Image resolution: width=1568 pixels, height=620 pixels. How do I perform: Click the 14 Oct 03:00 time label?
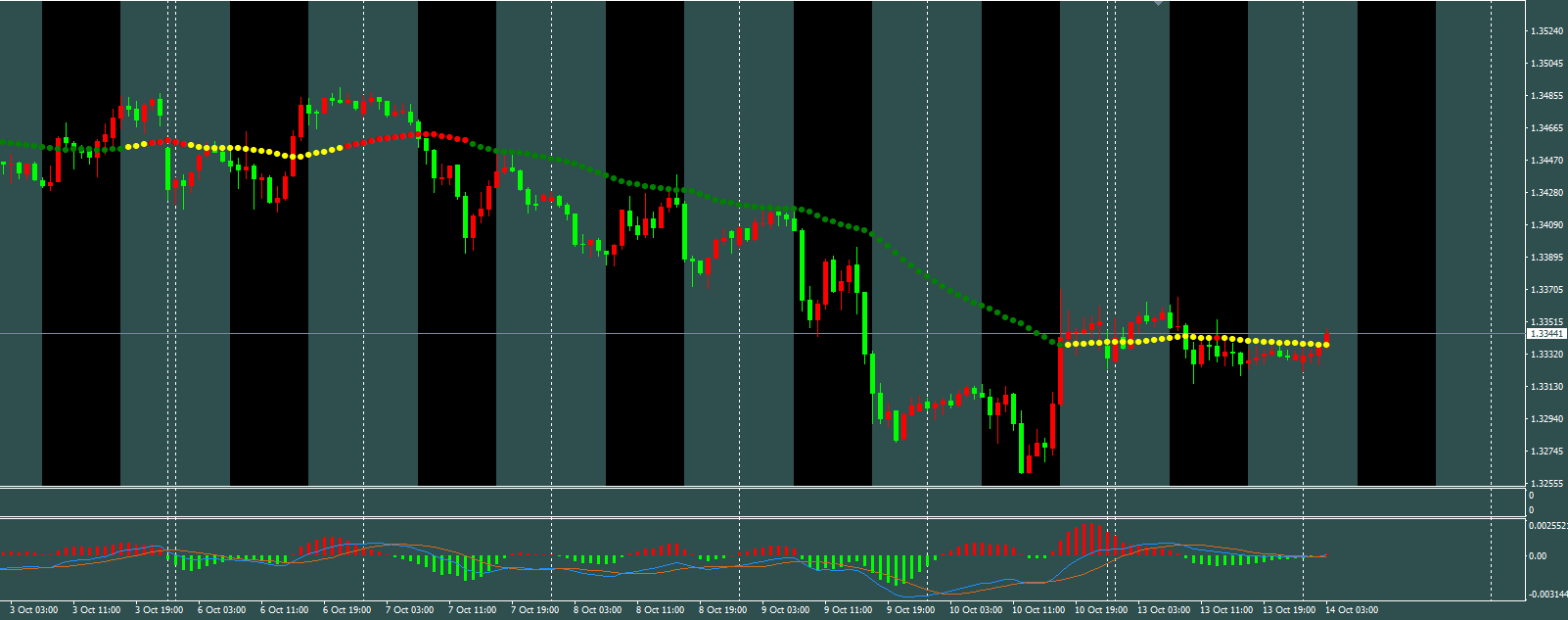[1352, 610]
